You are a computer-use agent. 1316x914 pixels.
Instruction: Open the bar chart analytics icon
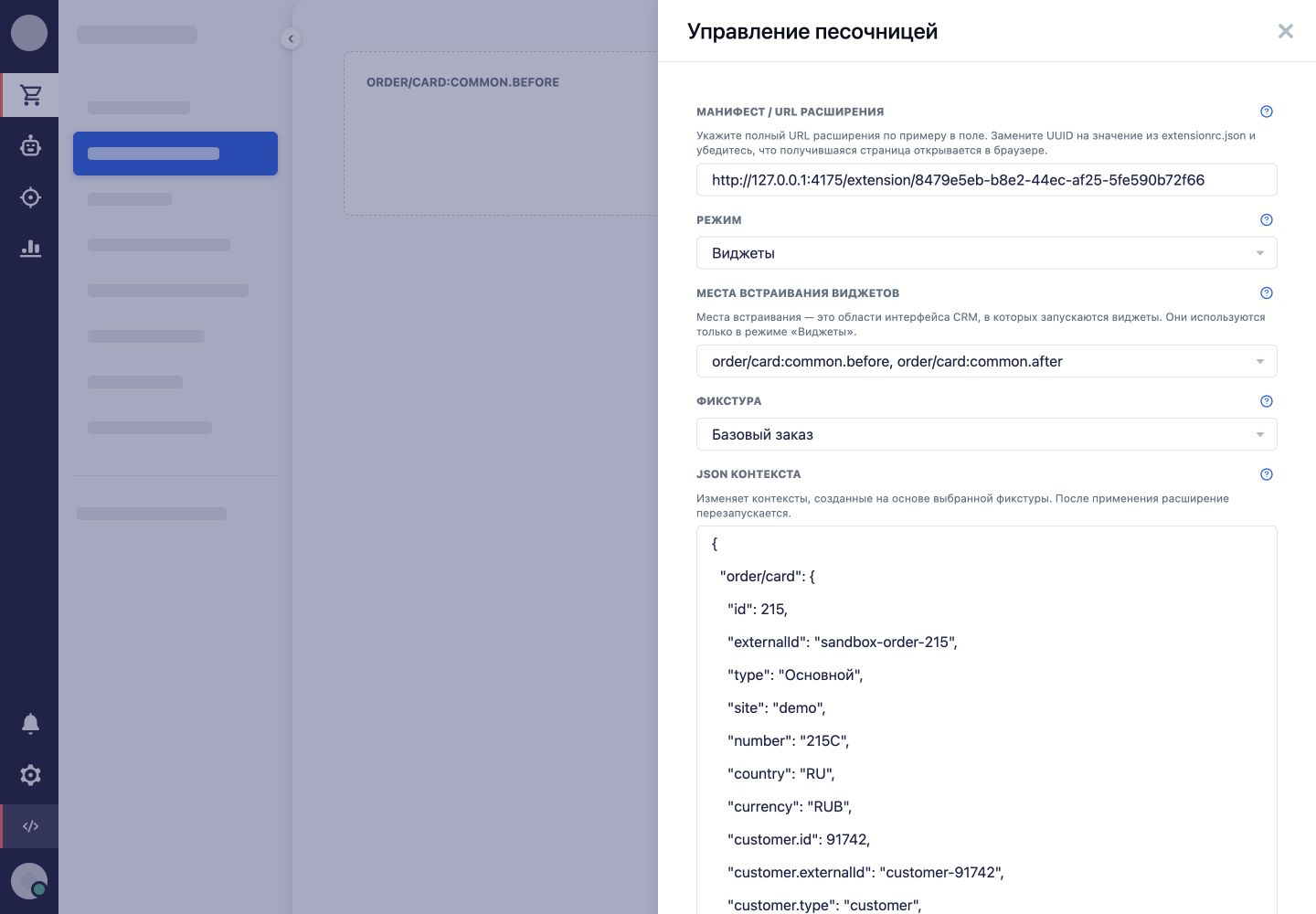click(30, 249)
